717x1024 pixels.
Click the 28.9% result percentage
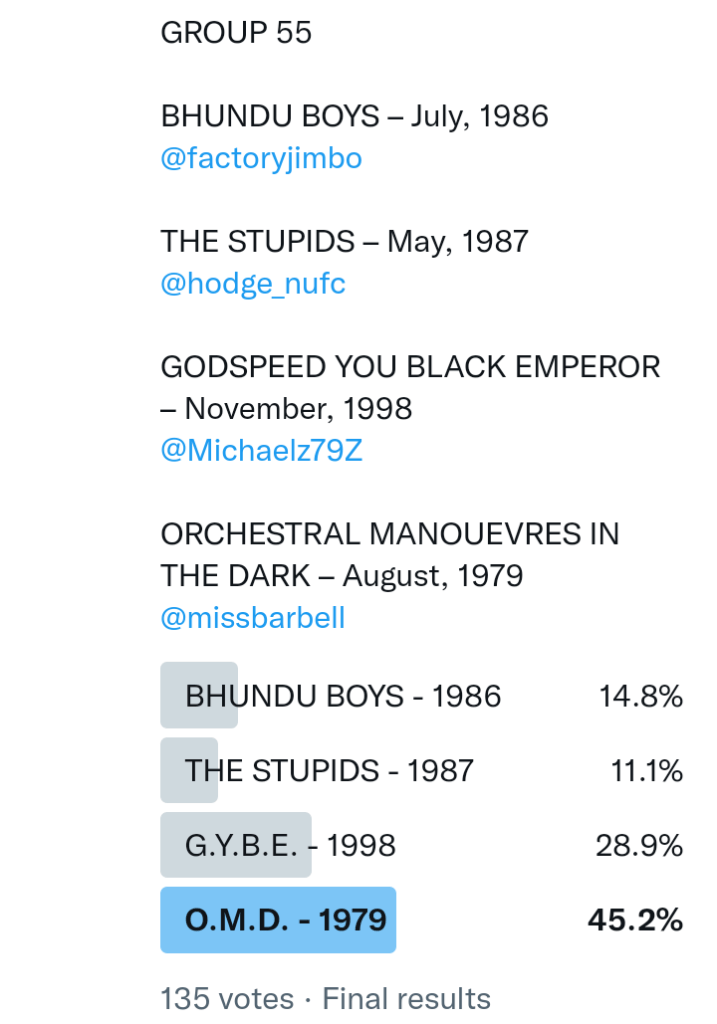point(639,846)
